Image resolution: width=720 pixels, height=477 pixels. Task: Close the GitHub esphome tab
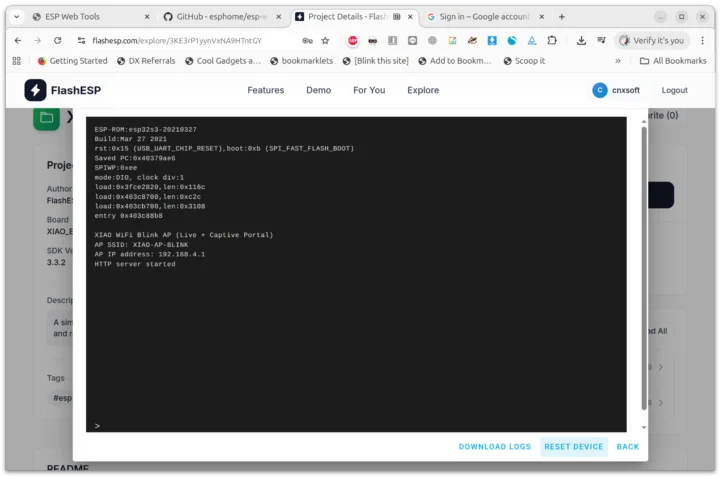click(x=279, y=17)
